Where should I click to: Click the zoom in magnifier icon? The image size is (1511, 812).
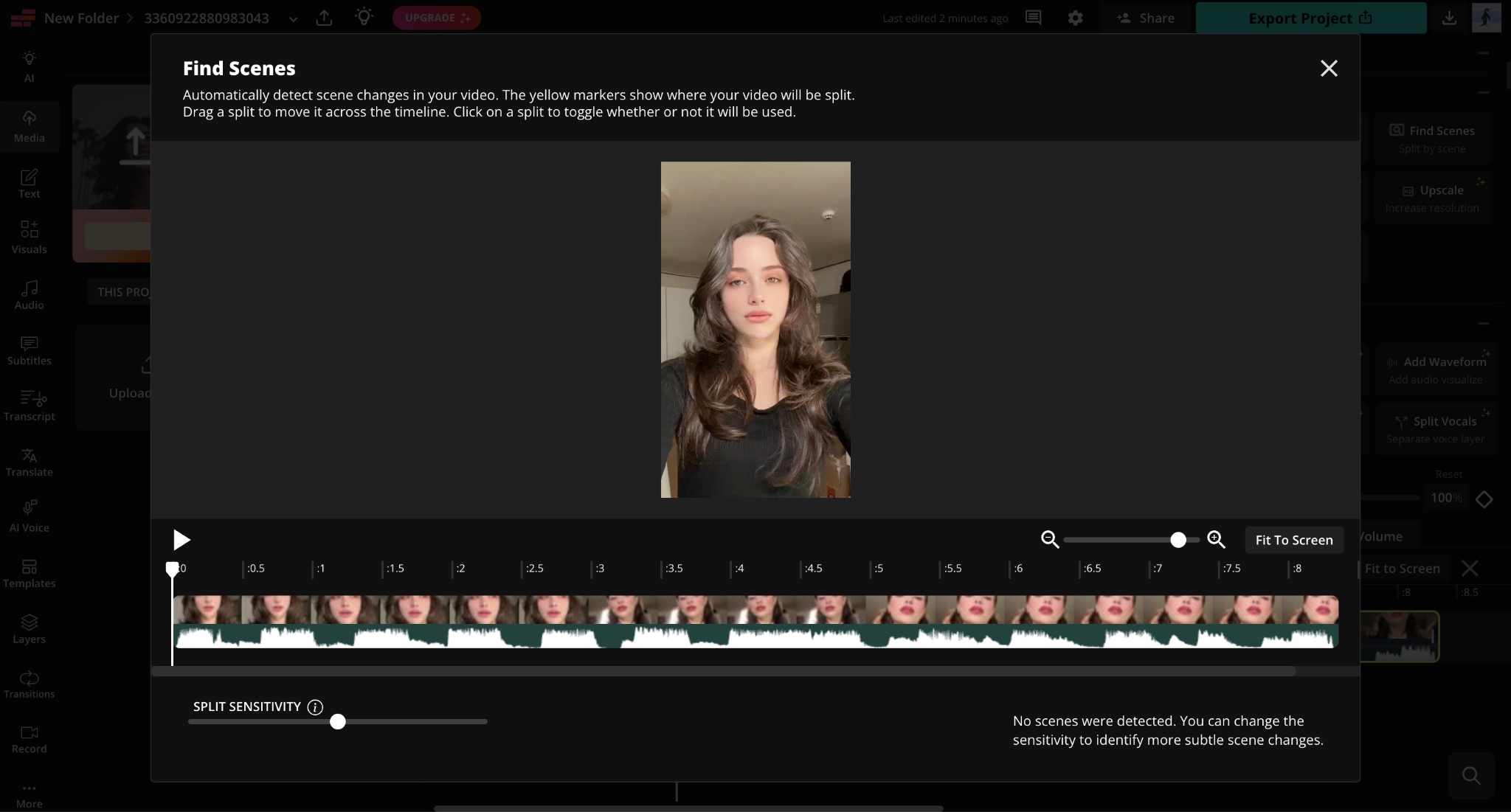[x=1216, y=540]
